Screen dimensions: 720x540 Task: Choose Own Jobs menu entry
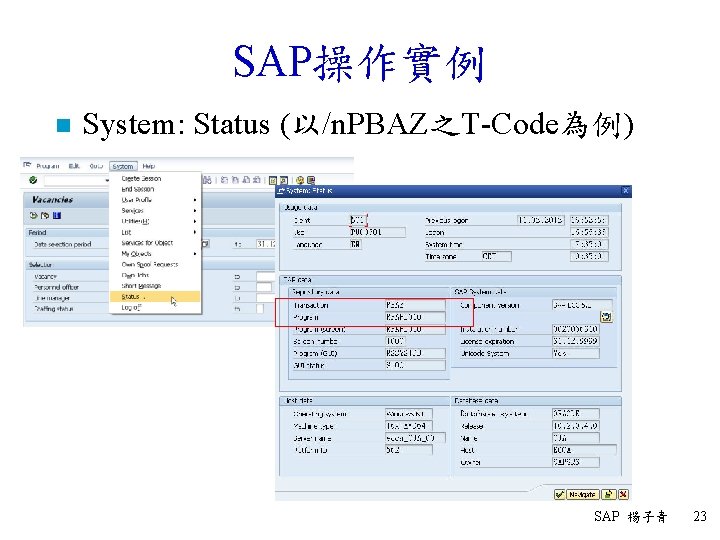point(155,276)
